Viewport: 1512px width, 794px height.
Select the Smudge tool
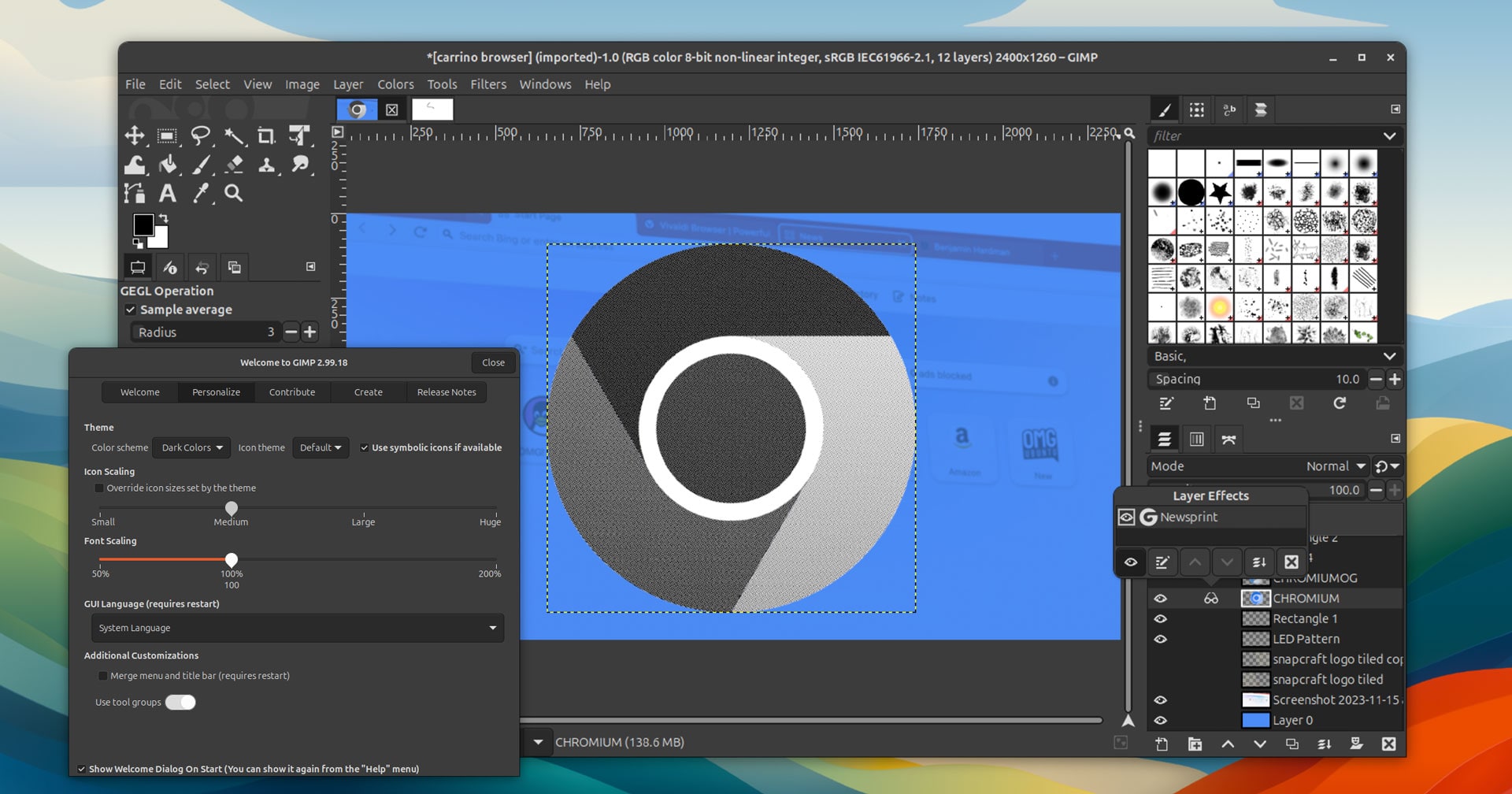click(299, 165)
